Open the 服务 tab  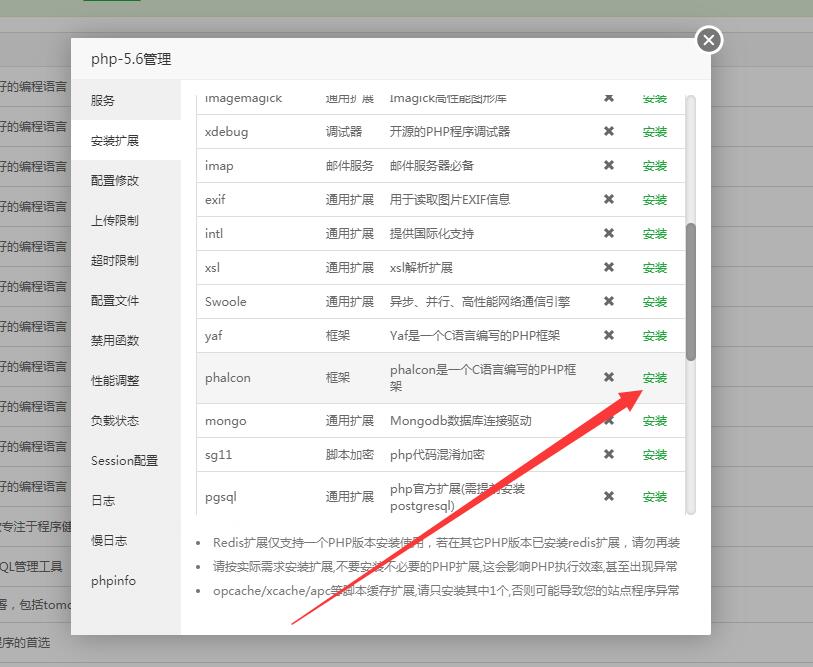(x=103, y=101)
